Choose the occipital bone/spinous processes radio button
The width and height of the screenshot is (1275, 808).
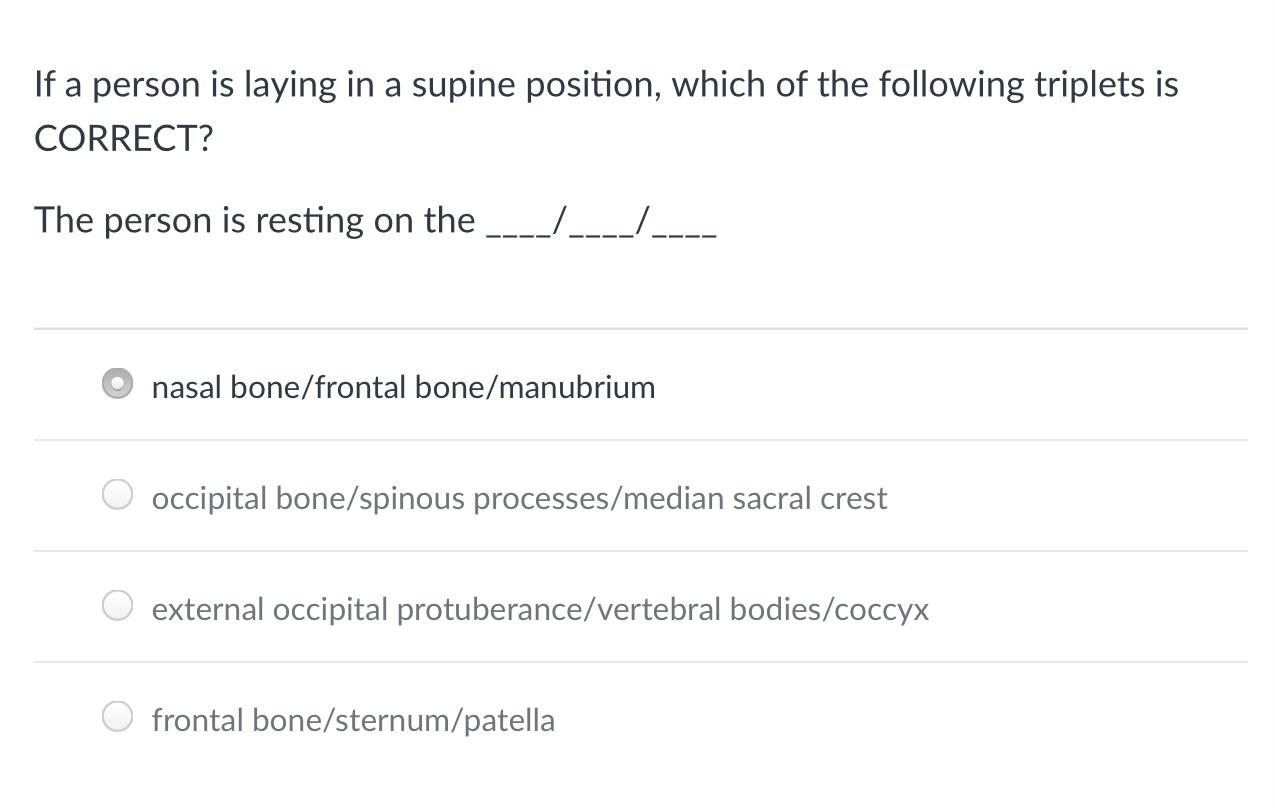[118, 495]
